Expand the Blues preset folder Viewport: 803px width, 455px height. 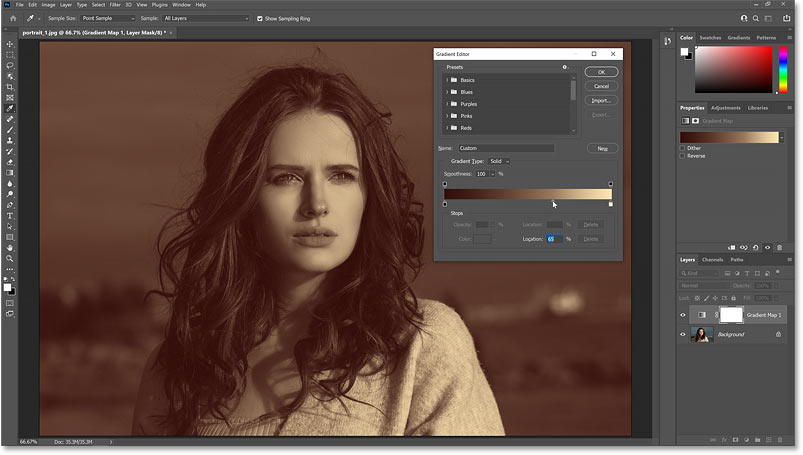(447, 92)
